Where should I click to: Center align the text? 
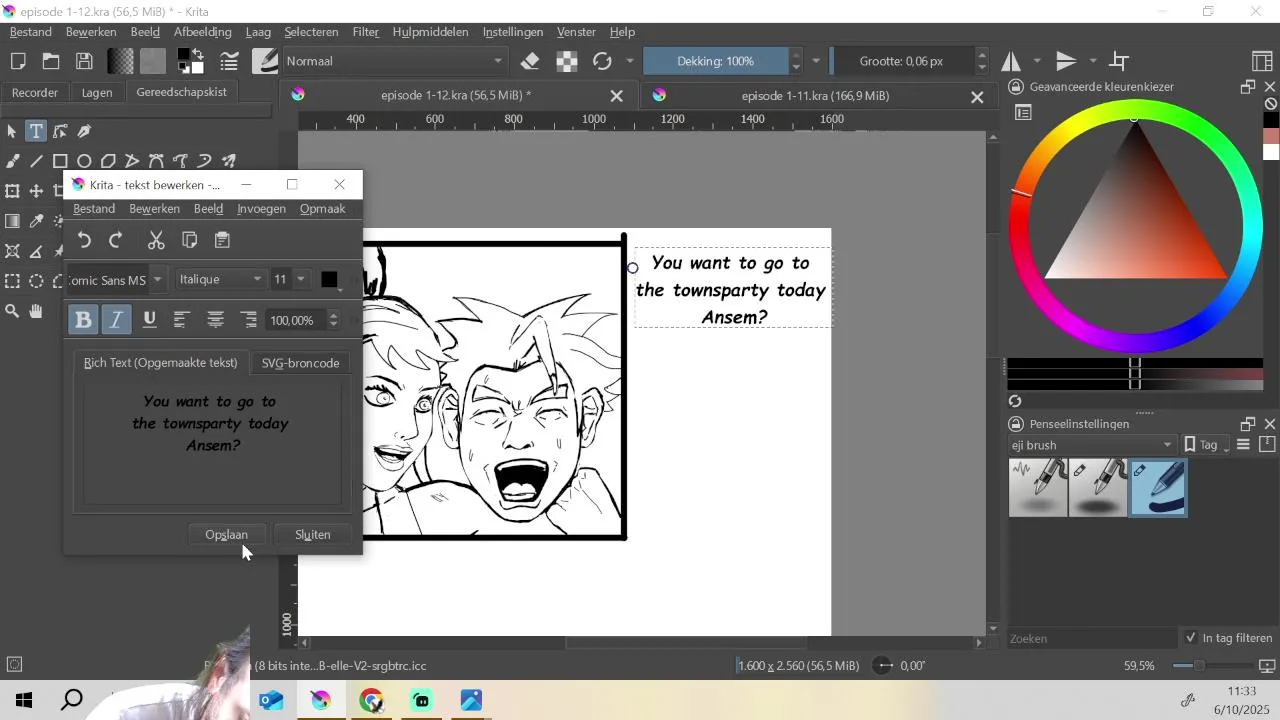point(215,320)
